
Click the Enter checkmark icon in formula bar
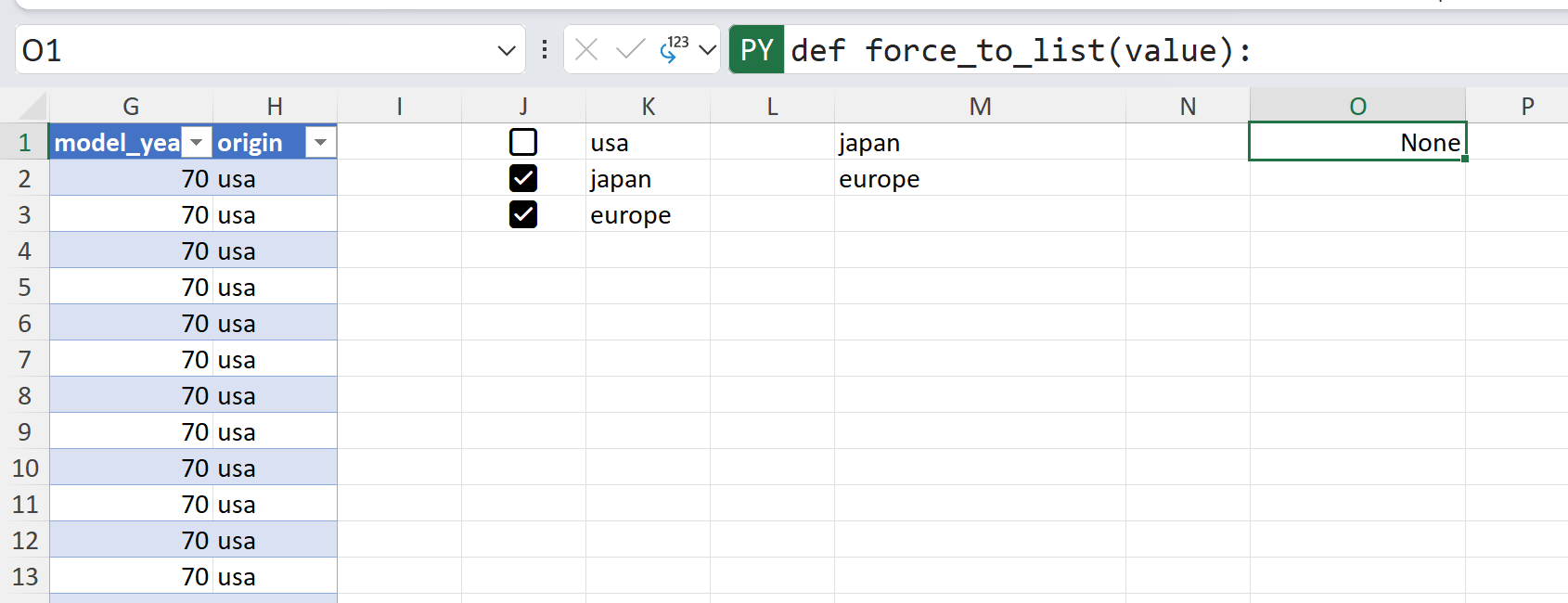[630, 49]
